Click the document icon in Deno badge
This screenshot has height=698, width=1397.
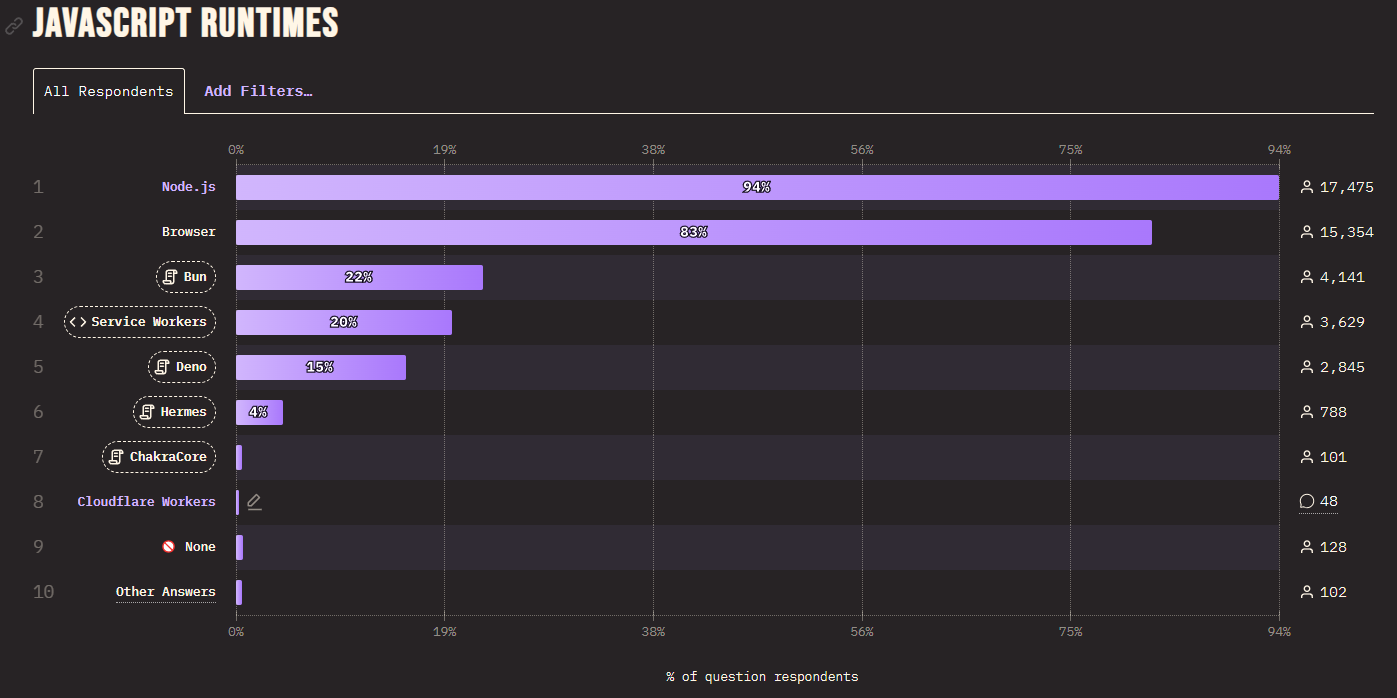coord(162,367)
